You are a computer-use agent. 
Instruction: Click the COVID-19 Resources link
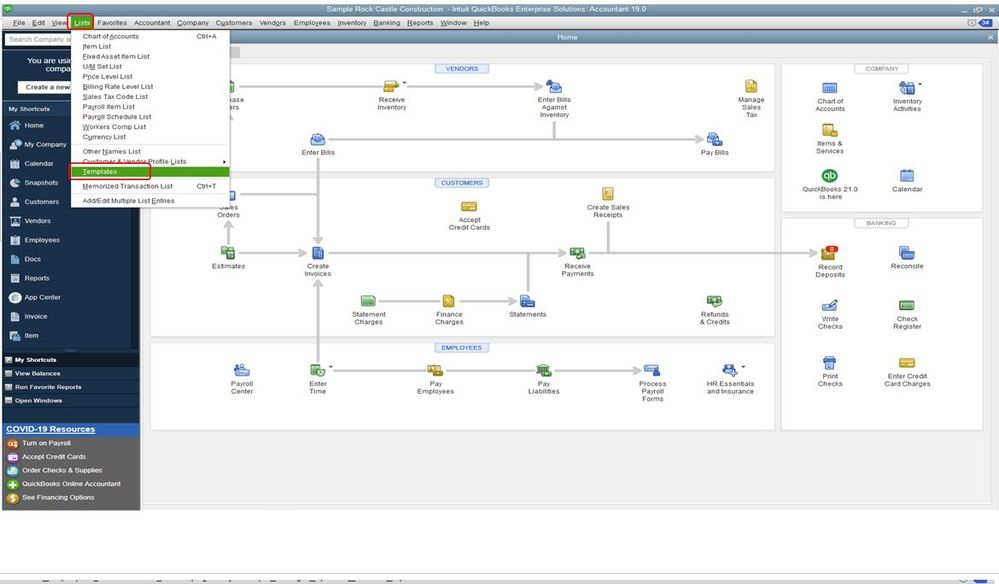click(x=50, y=429)
